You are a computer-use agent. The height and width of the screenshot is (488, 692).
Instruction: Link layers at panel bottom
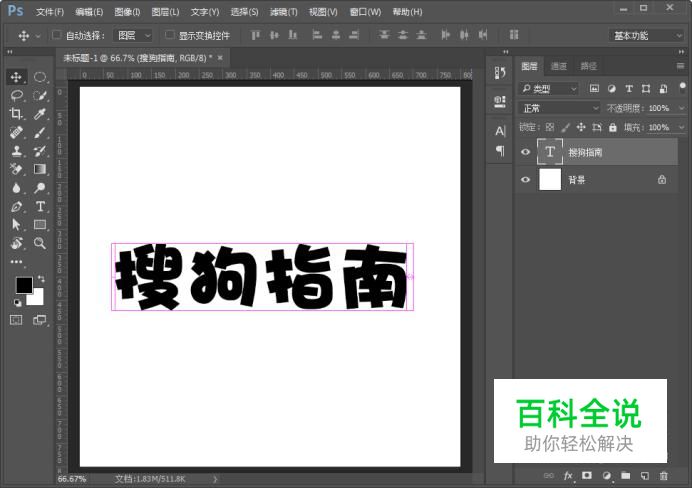tap(549, 476)
